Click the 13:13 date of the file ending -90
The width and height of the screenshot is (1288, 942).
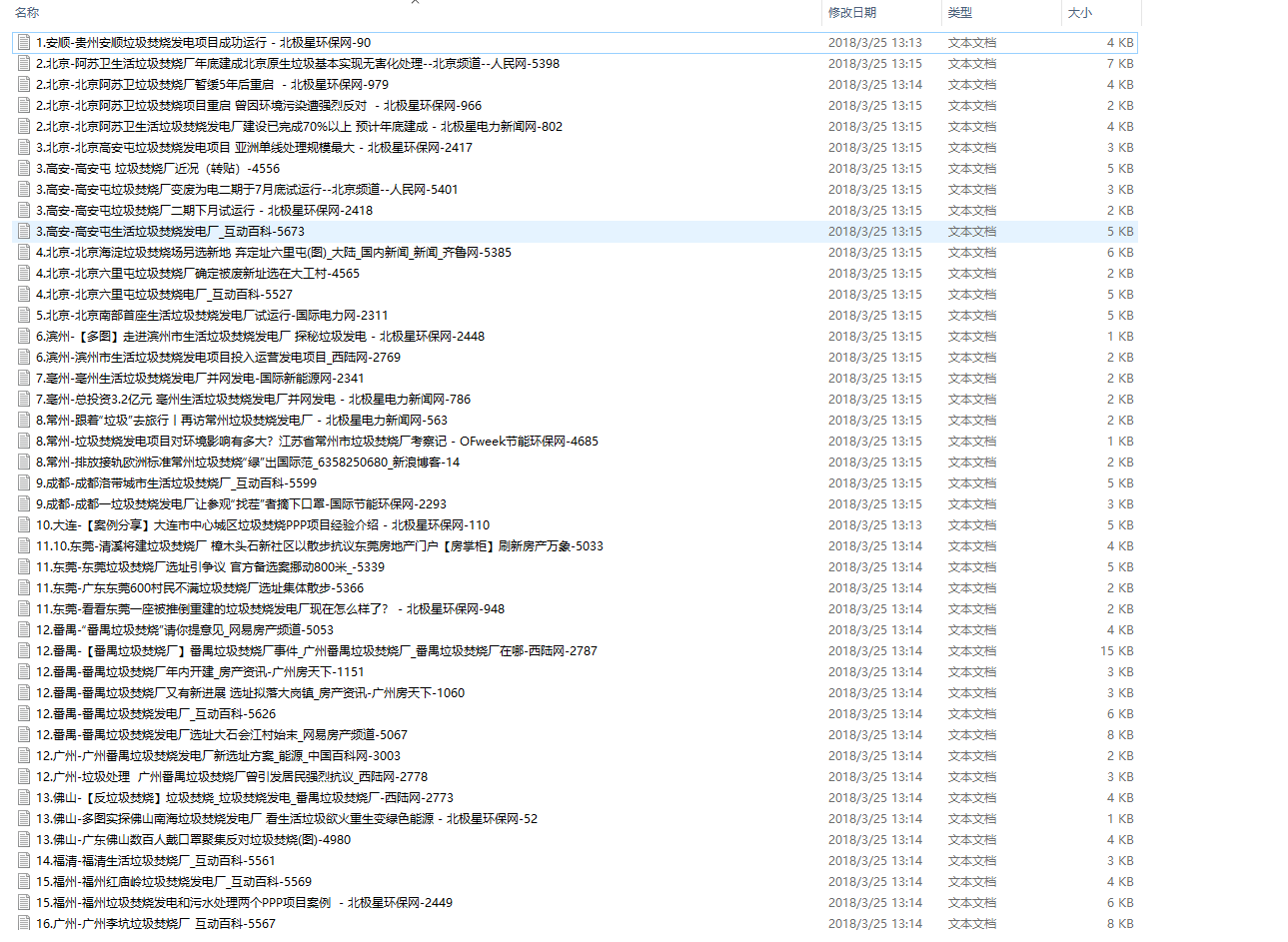[x=875, y=42]
